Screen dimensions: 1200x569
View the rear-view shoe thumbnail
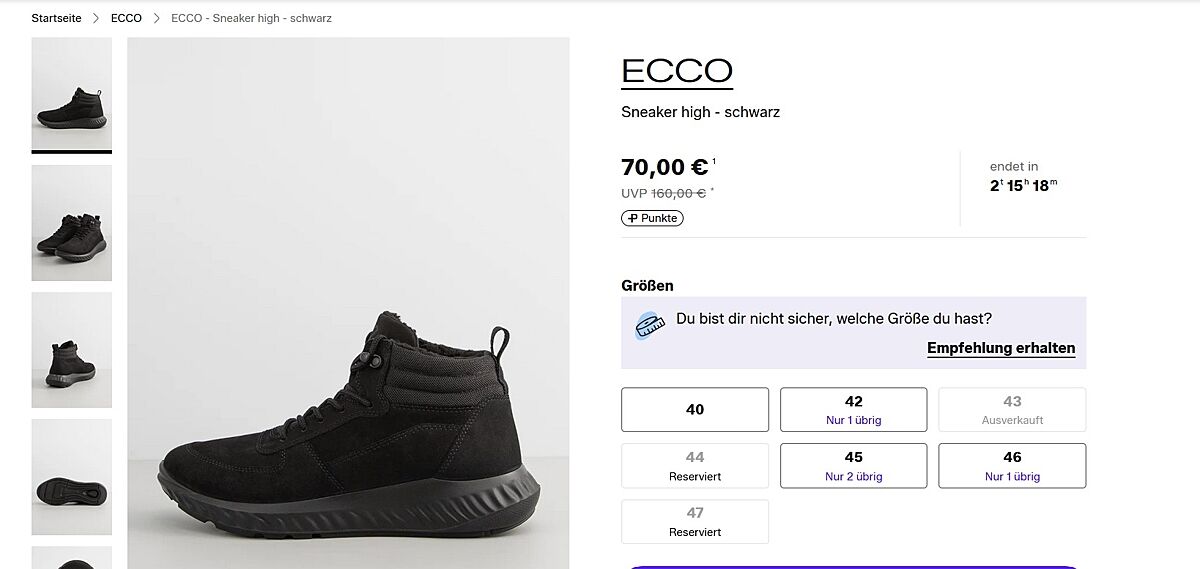coord(71,349)
